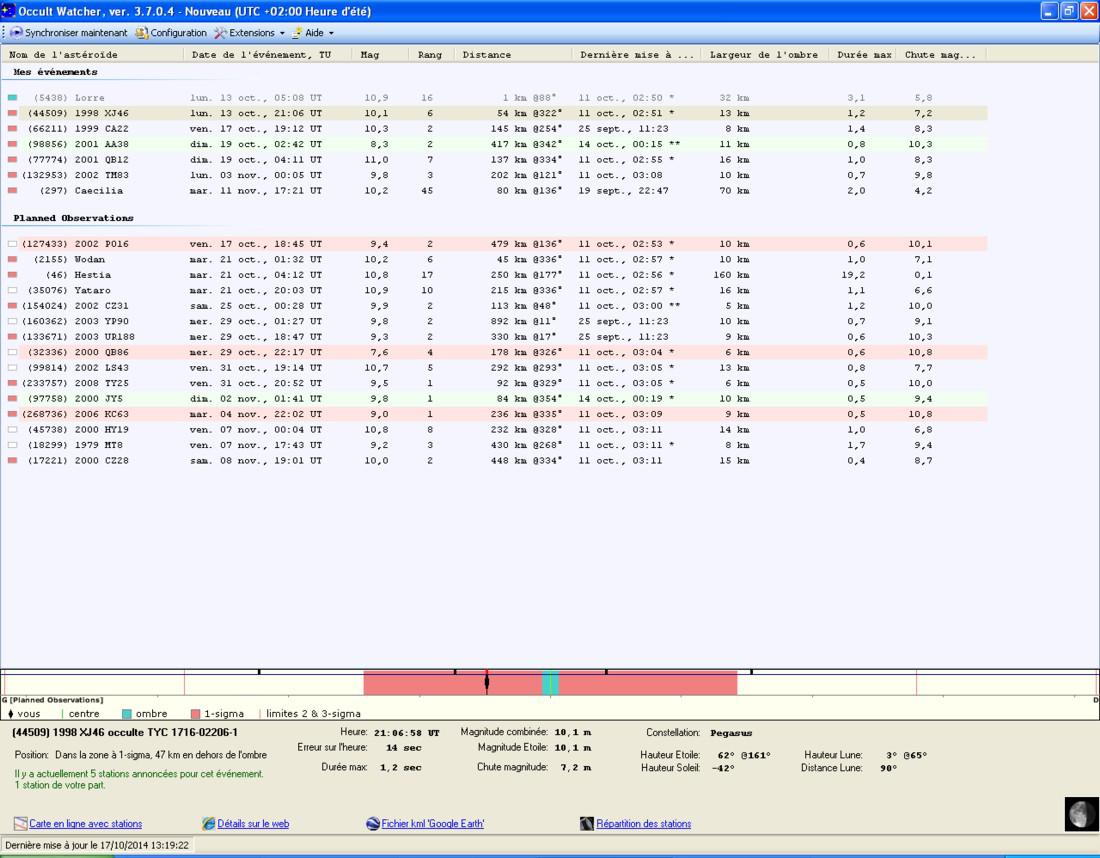Click the red flag beside (233757) 2008 TY25
Viewport: 1100px width, 858px height.
point(13,383)
